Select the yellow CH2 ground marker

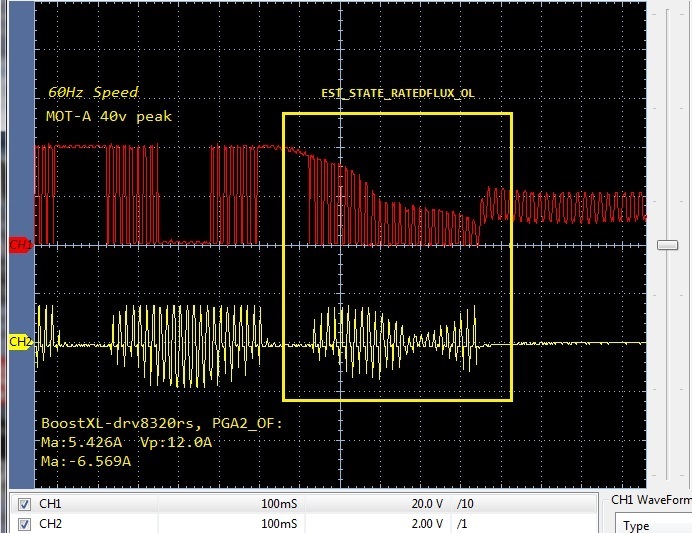pyautogui.click(x=21, y=342)
